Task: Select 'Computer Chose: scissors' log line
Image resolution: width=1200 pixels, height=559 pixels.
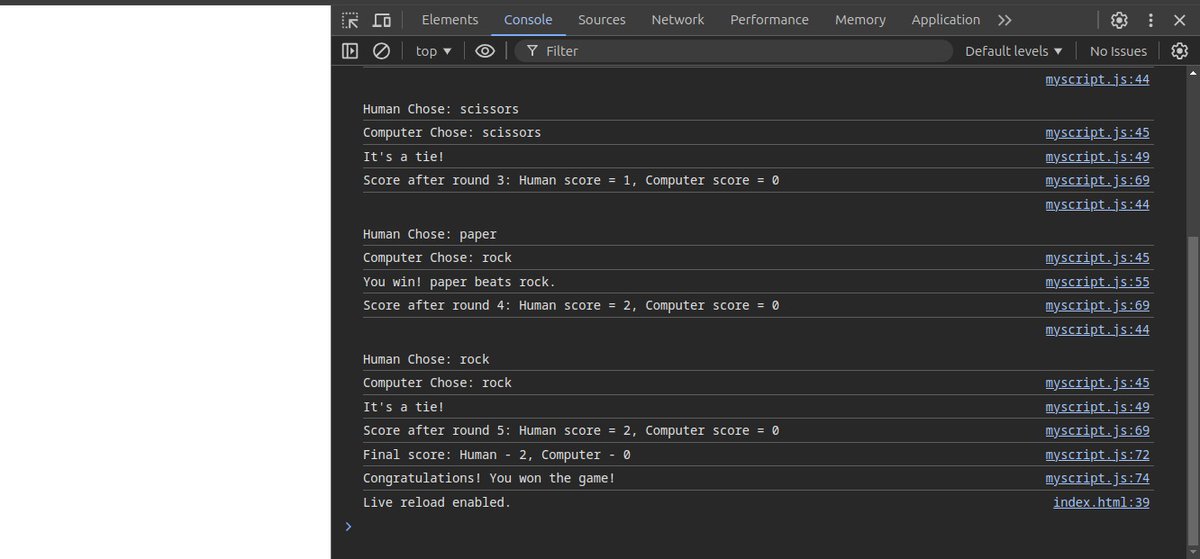Action: pos(452,133)
